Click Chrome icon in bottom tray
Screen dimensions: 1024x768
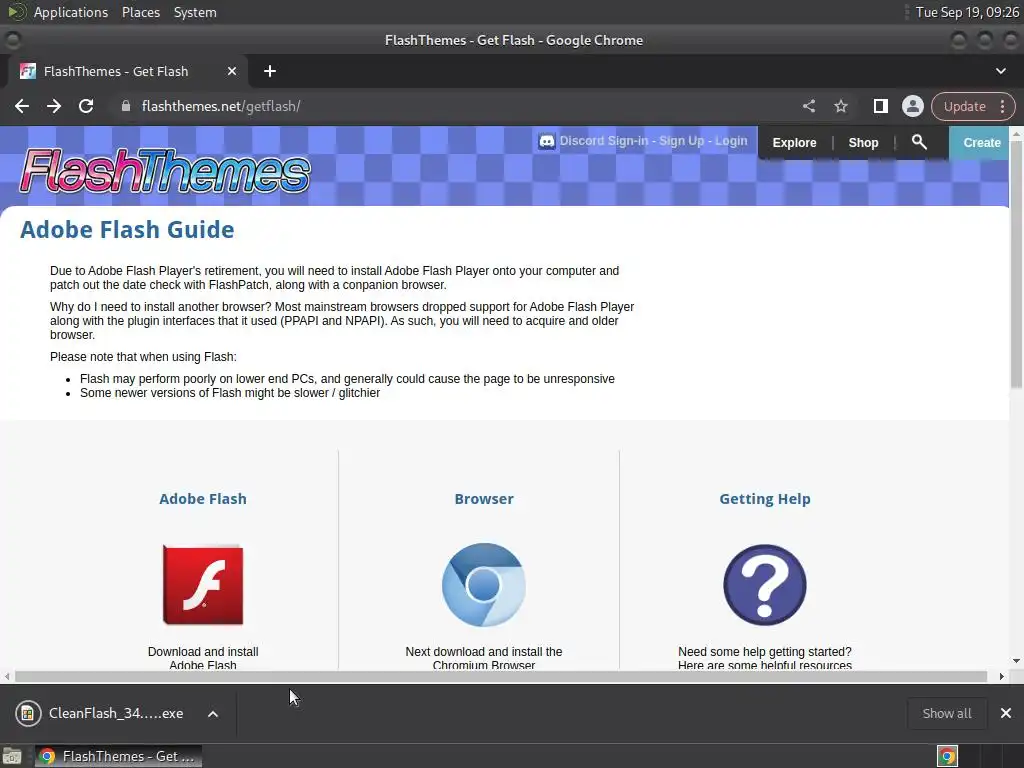coord(947,756)
